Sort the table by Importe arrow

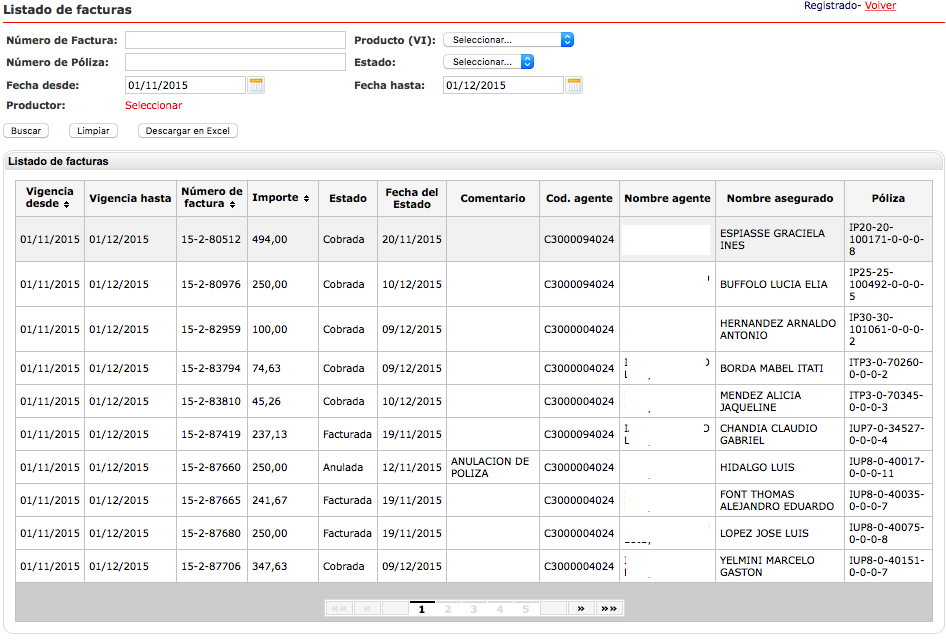tap(306, 198)
